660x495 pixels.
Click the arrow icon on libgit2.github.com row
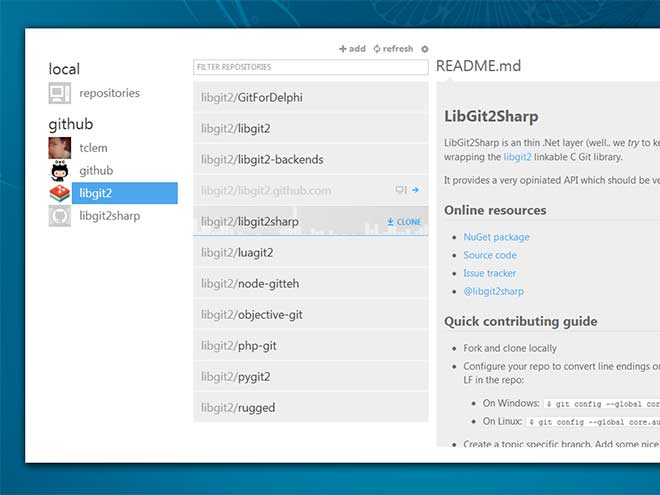[415, 190]
